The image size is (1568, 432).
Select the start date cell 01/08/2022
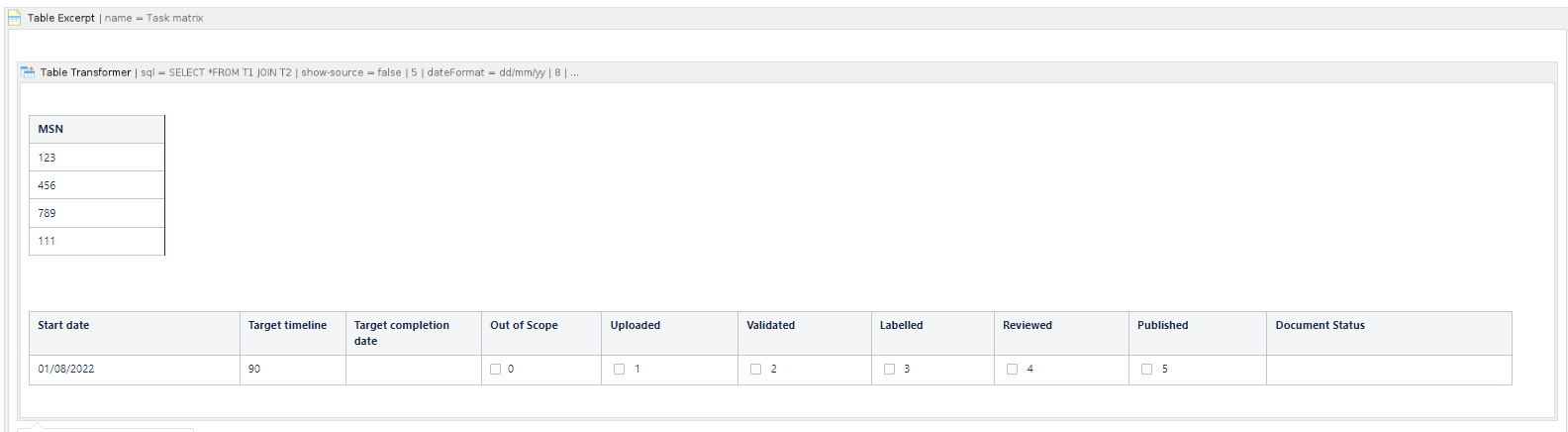[135, 370]
